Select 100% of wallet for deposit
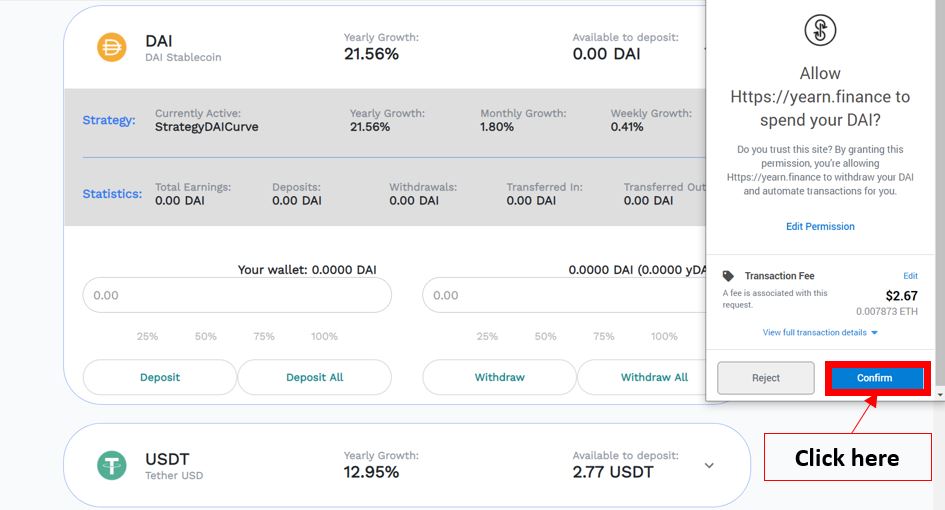Viewport: 945px width, 510px height. pos(324,337)
